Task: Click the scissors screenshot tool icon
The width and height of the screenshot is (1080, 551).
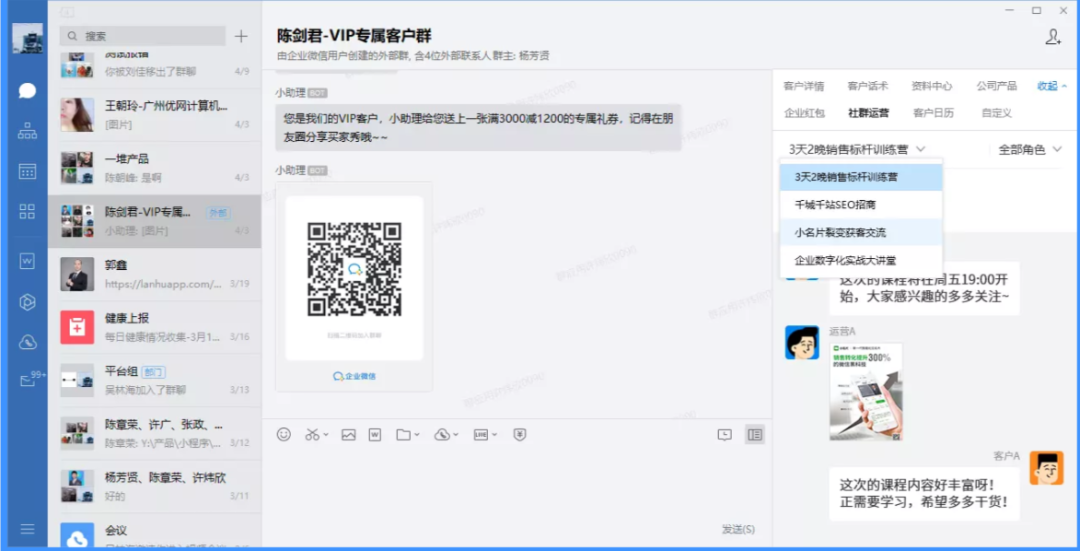Action: [x=312, y=434]
